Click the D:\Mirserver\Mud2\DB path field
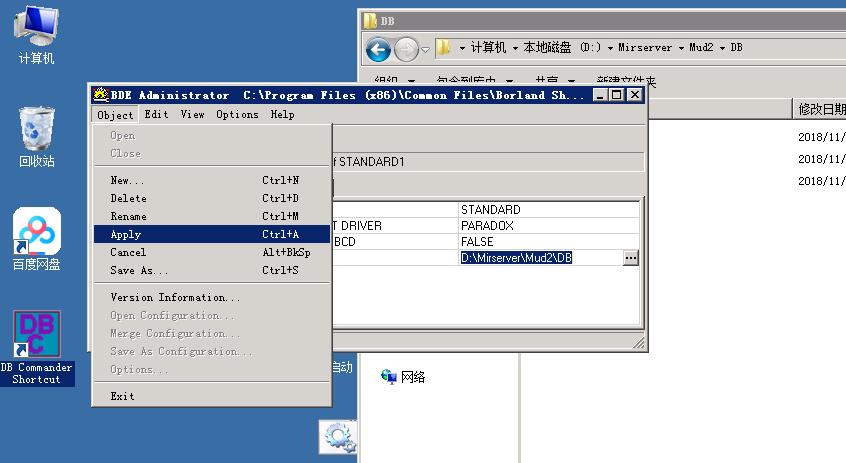846x463 pixels. tap(538, 257)
